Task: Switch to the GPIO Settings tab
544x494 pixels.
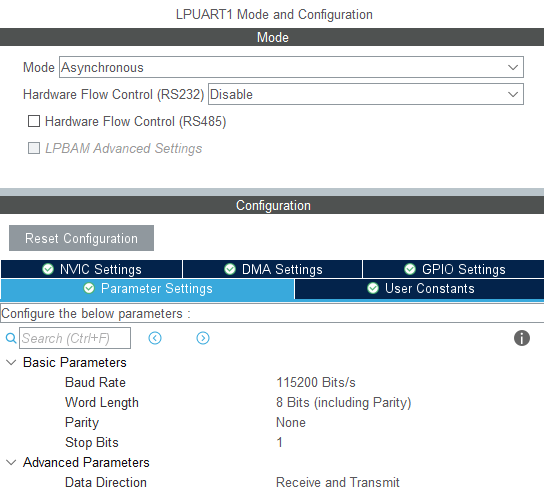Action: coord(454,269)
